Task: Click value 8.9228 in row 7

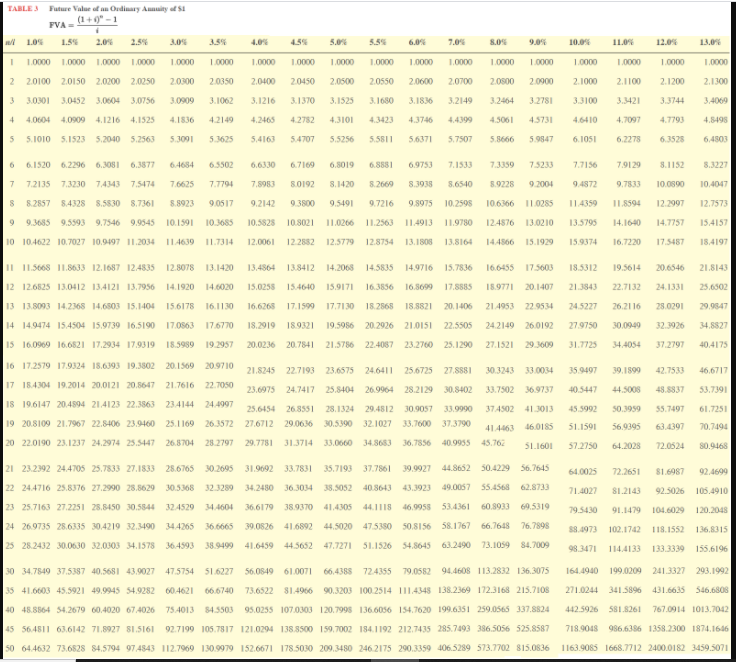Action: 502,184
